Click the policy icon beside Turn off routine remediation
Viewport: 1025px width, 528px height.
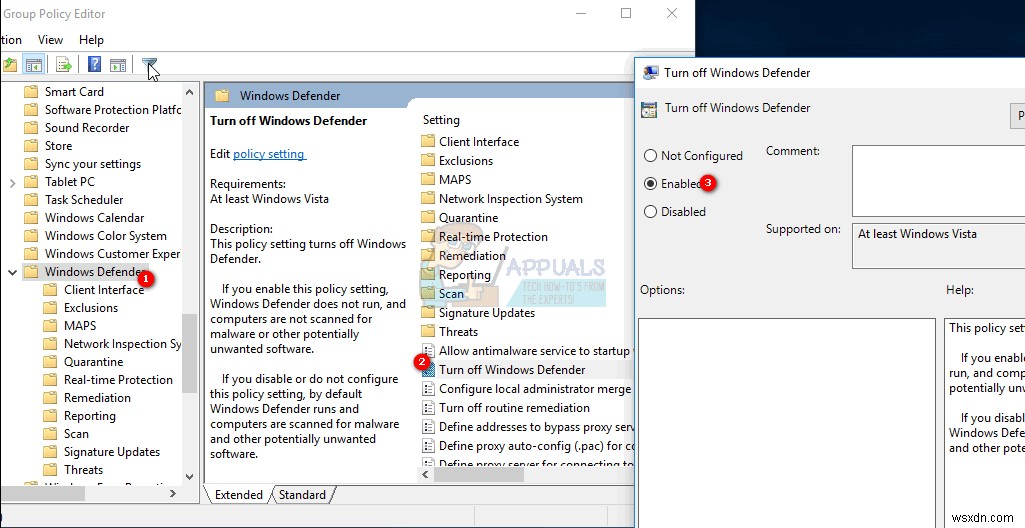click(428, 408)
